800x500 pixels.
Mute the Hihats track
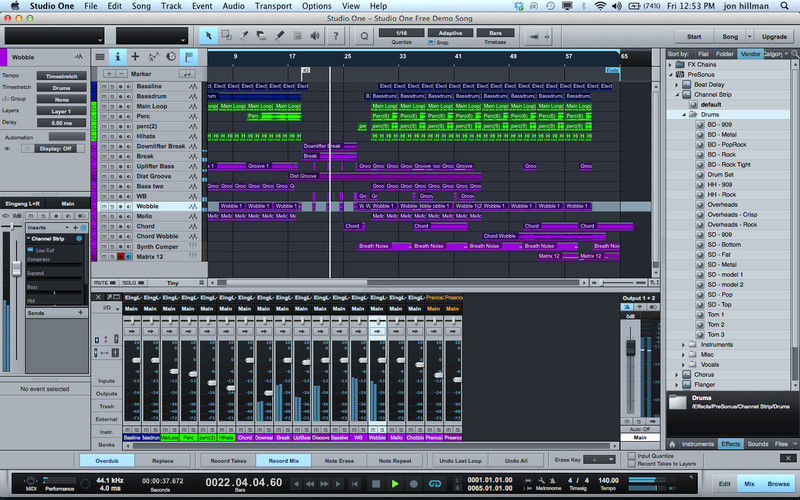point(104,136)
